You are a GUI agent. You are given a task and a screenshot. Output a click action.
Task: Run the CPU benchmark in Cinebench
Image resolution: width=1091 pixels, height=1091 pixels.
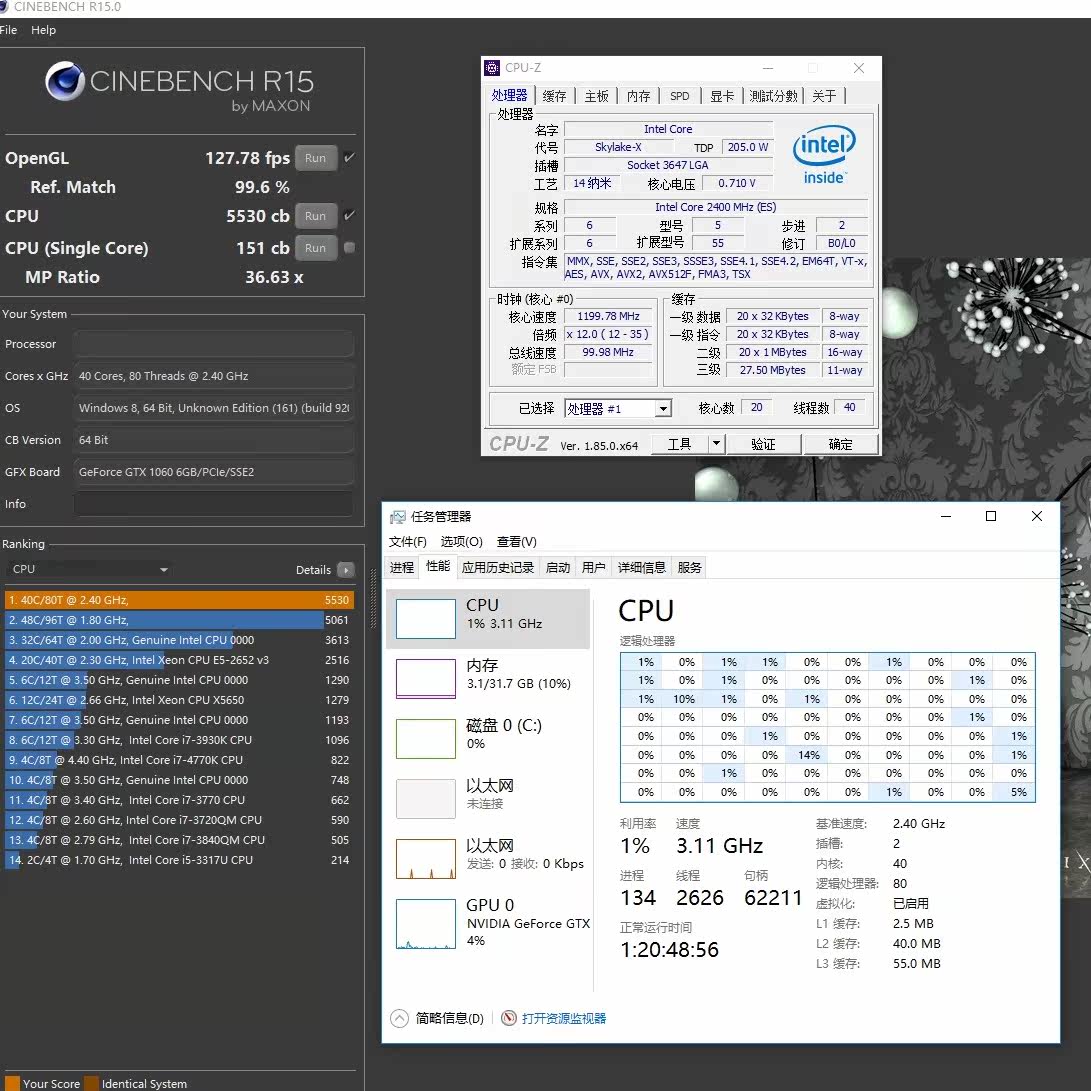pos(315,216)
